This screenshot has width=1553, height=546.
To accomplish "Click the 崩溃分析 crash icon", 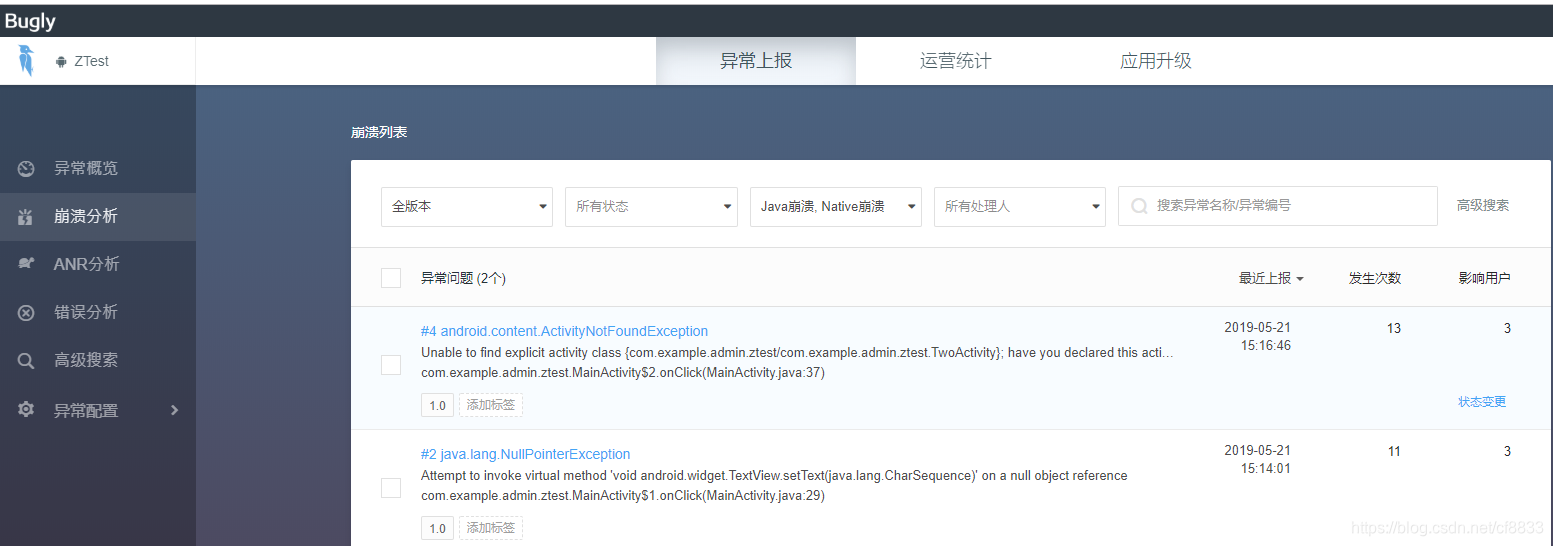I will [27, 216].
